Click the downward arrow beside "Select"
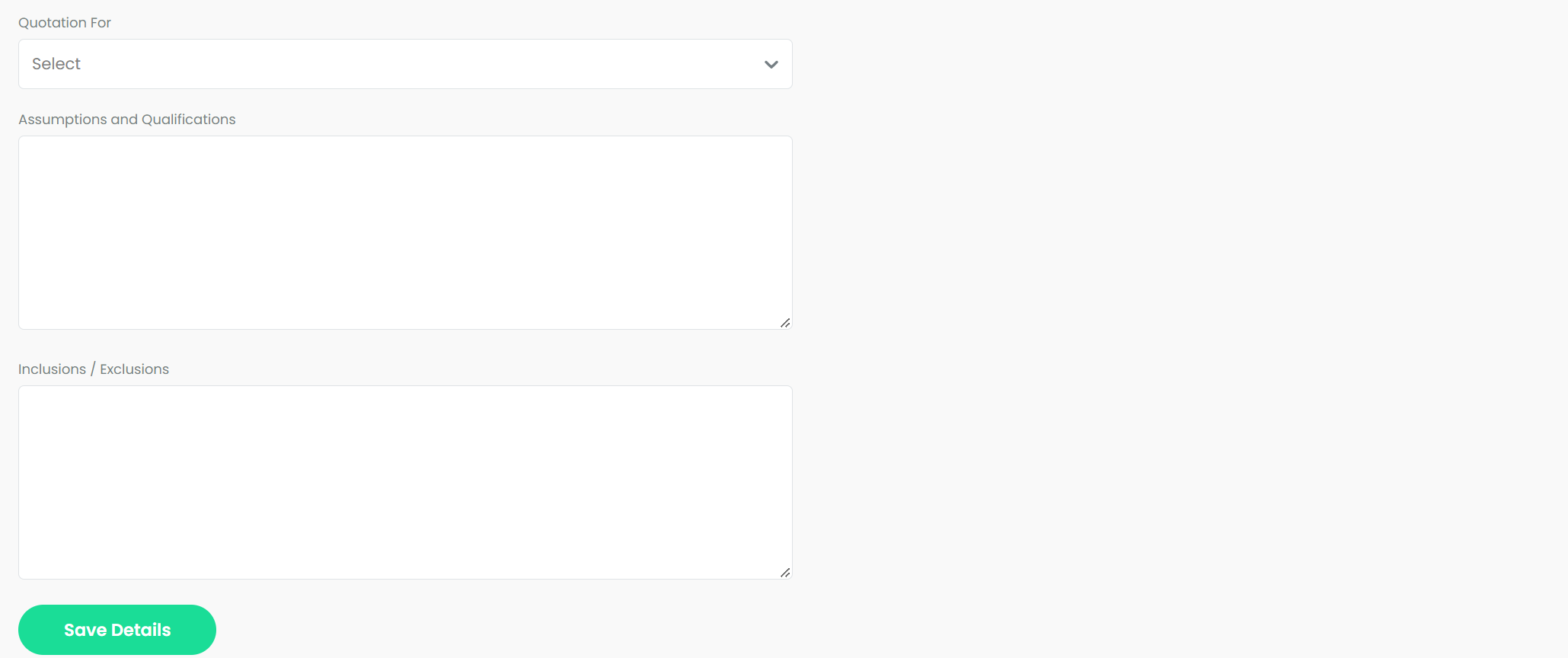Image resolution: width=1568 pixels, height=658 pixels. tap(771, 65)
